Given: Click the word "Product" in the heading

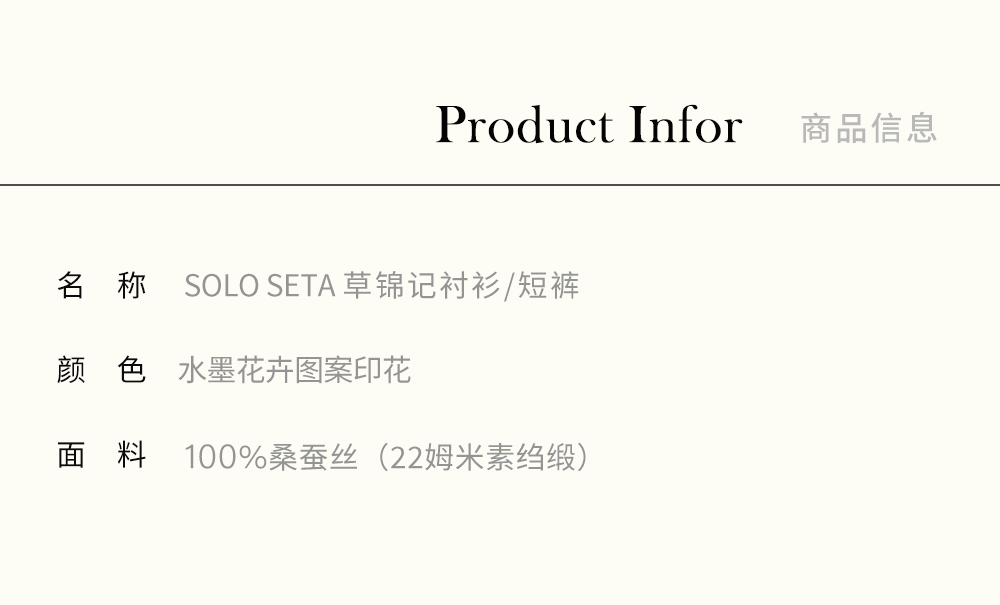Looking at the screenshot, I should (525, 126).
